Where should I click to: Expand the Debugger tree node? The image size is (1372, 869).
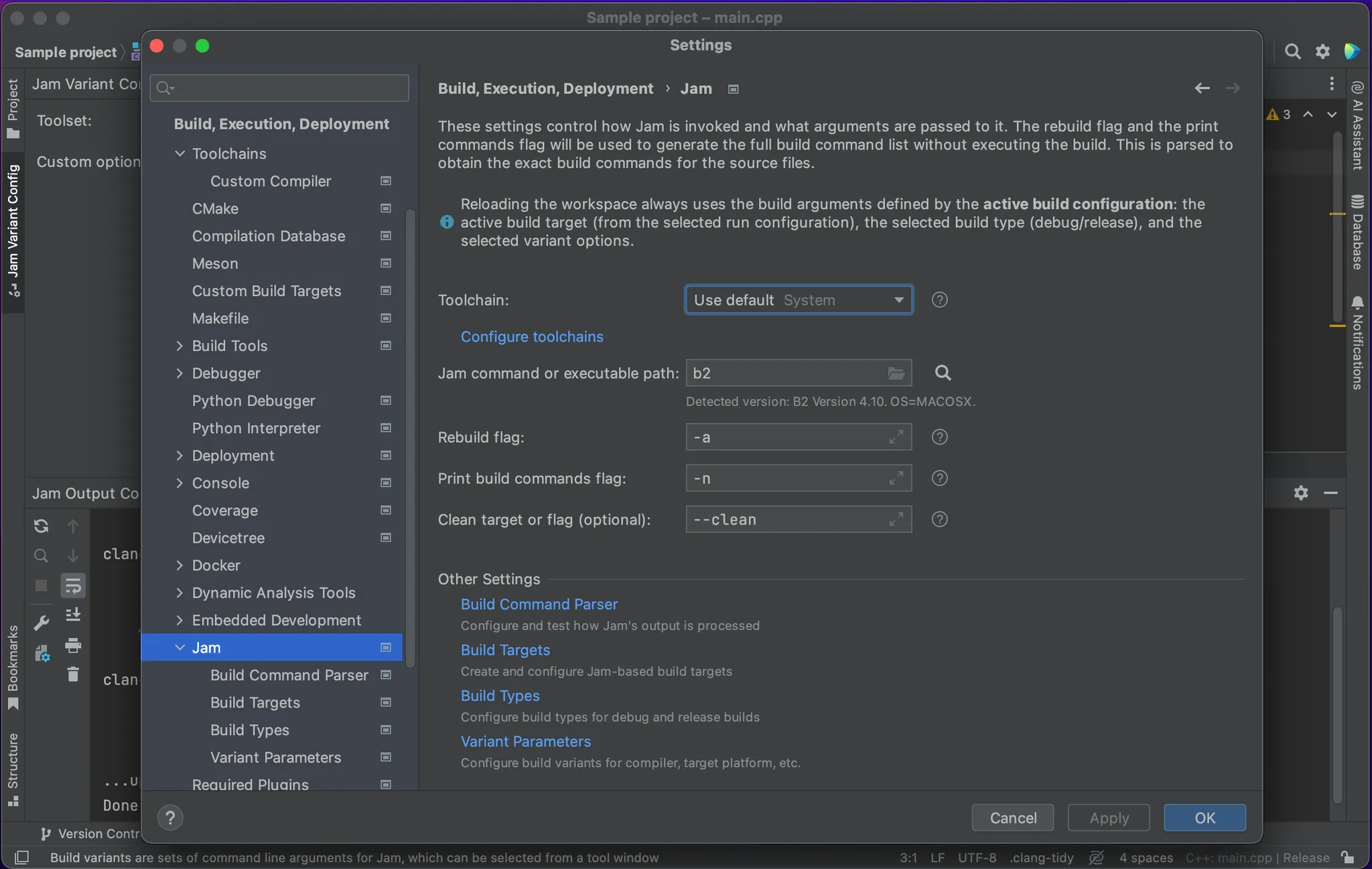point(180,373)
